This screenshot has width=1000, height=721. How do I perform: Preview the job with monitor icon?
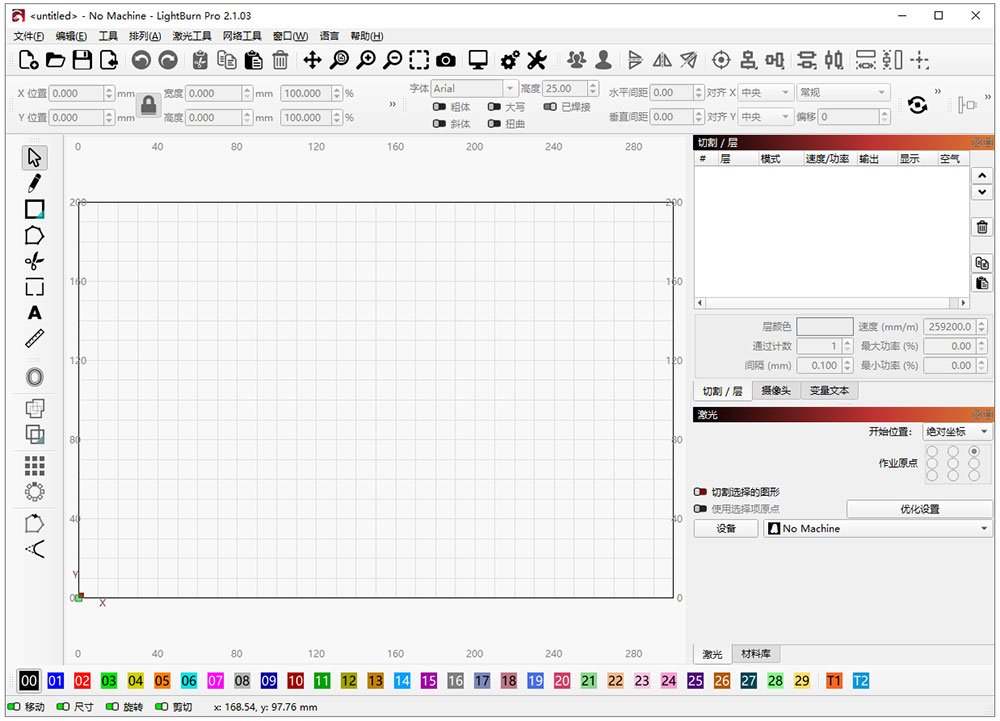click(478, 60)
